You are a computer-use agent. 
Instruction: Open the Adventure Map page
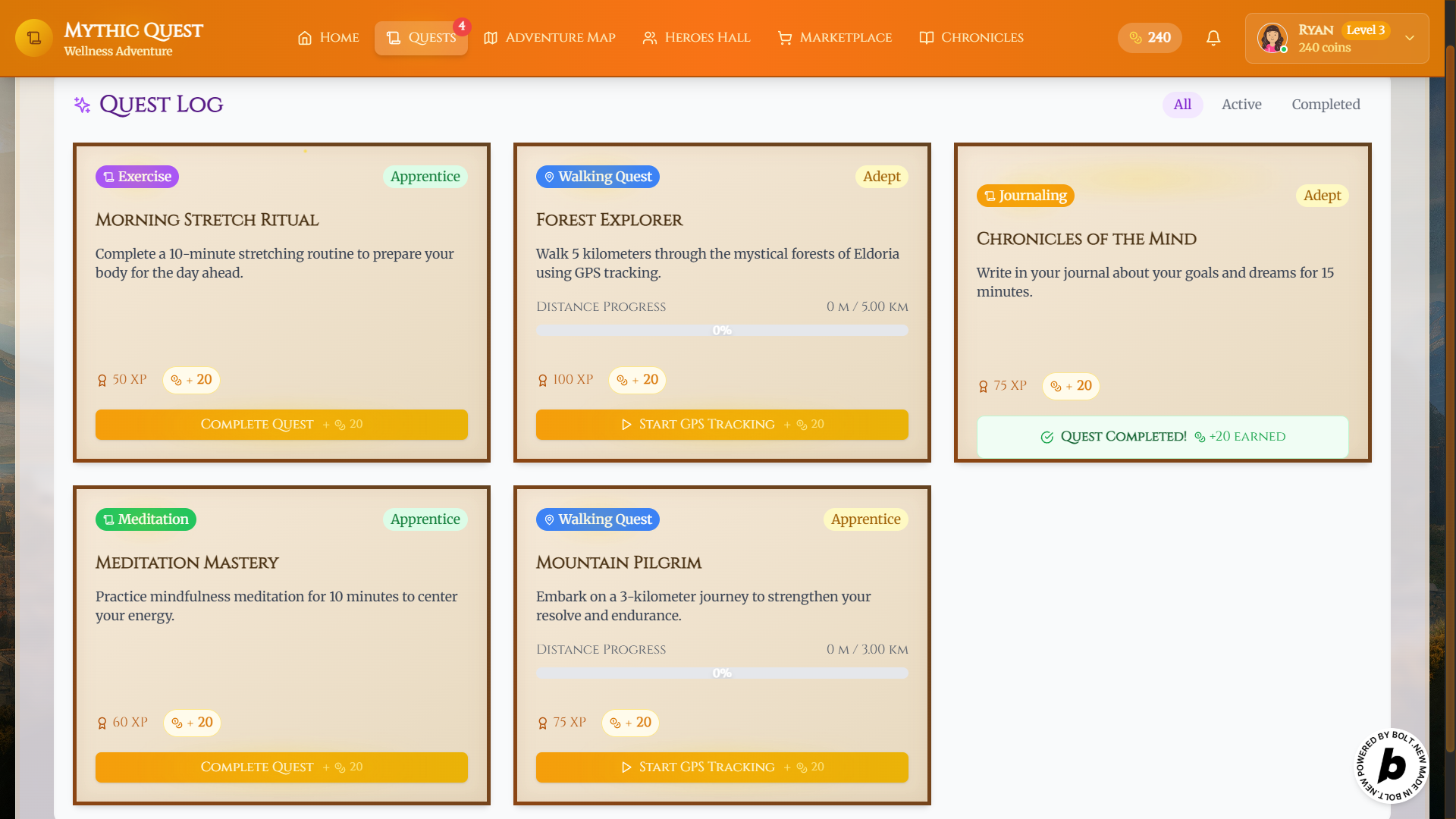point(550,38)
